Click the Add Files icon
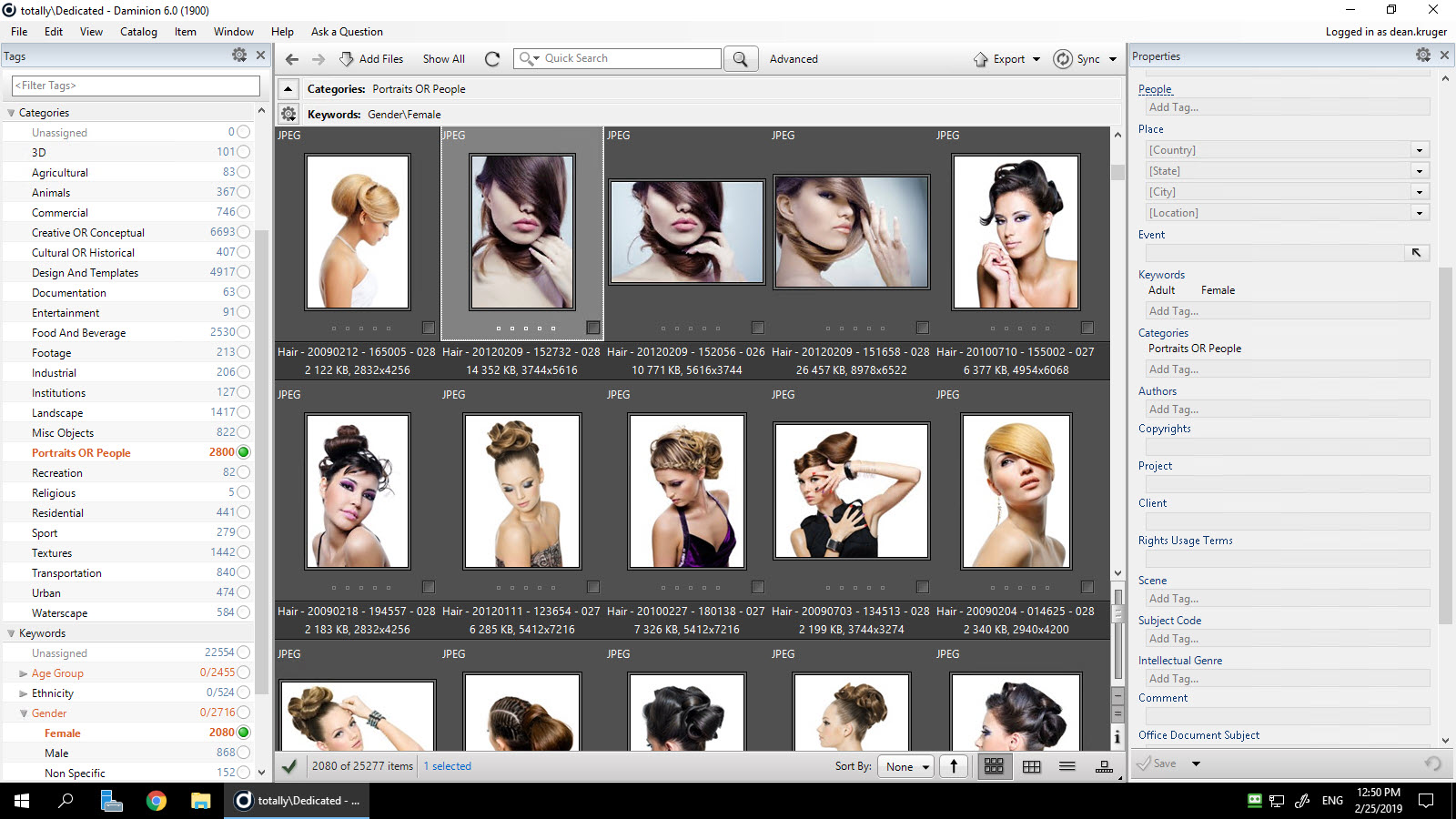Image resolution: width=1456 pixels, height=819 pixels. [347, 58]
